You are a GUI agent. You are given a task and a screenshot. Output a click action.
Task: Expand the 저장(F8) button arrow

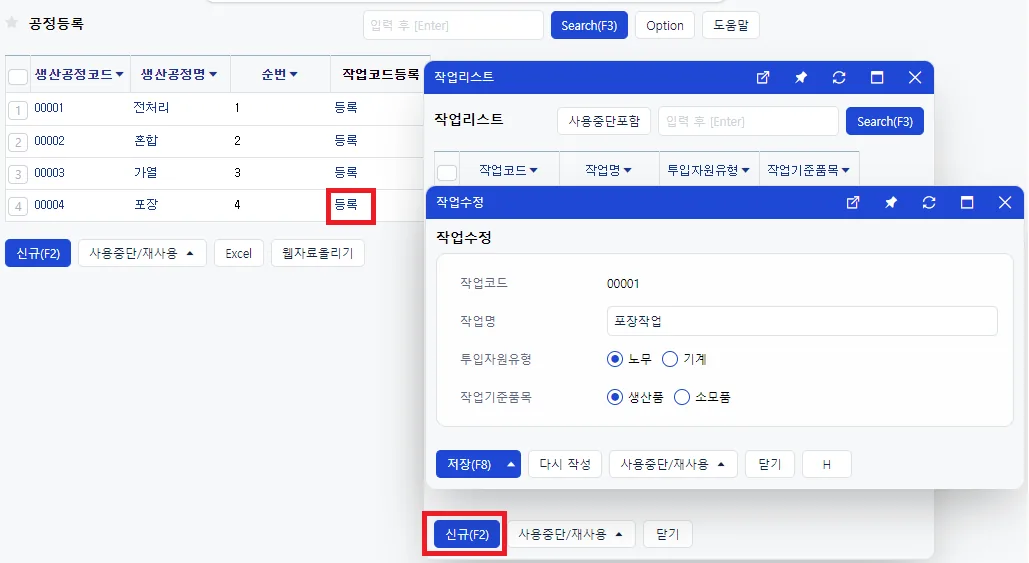pos(511,464)
